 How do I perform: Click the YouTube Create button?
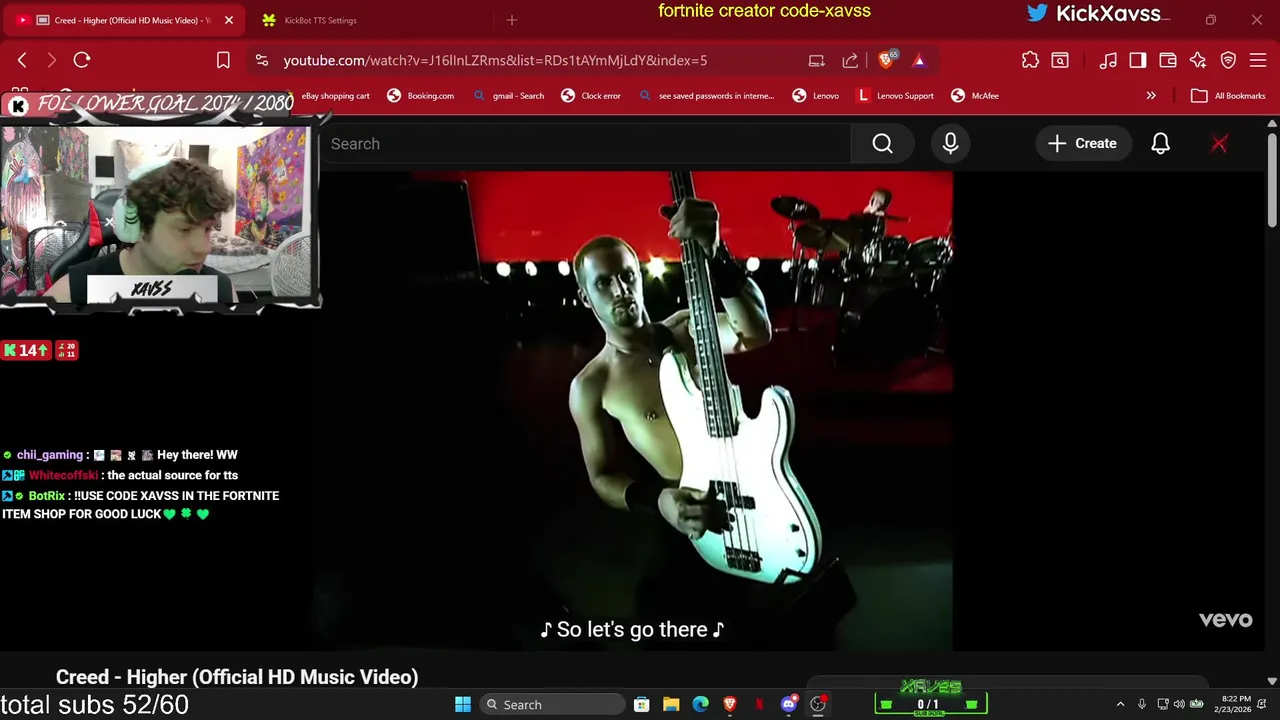1082,144
